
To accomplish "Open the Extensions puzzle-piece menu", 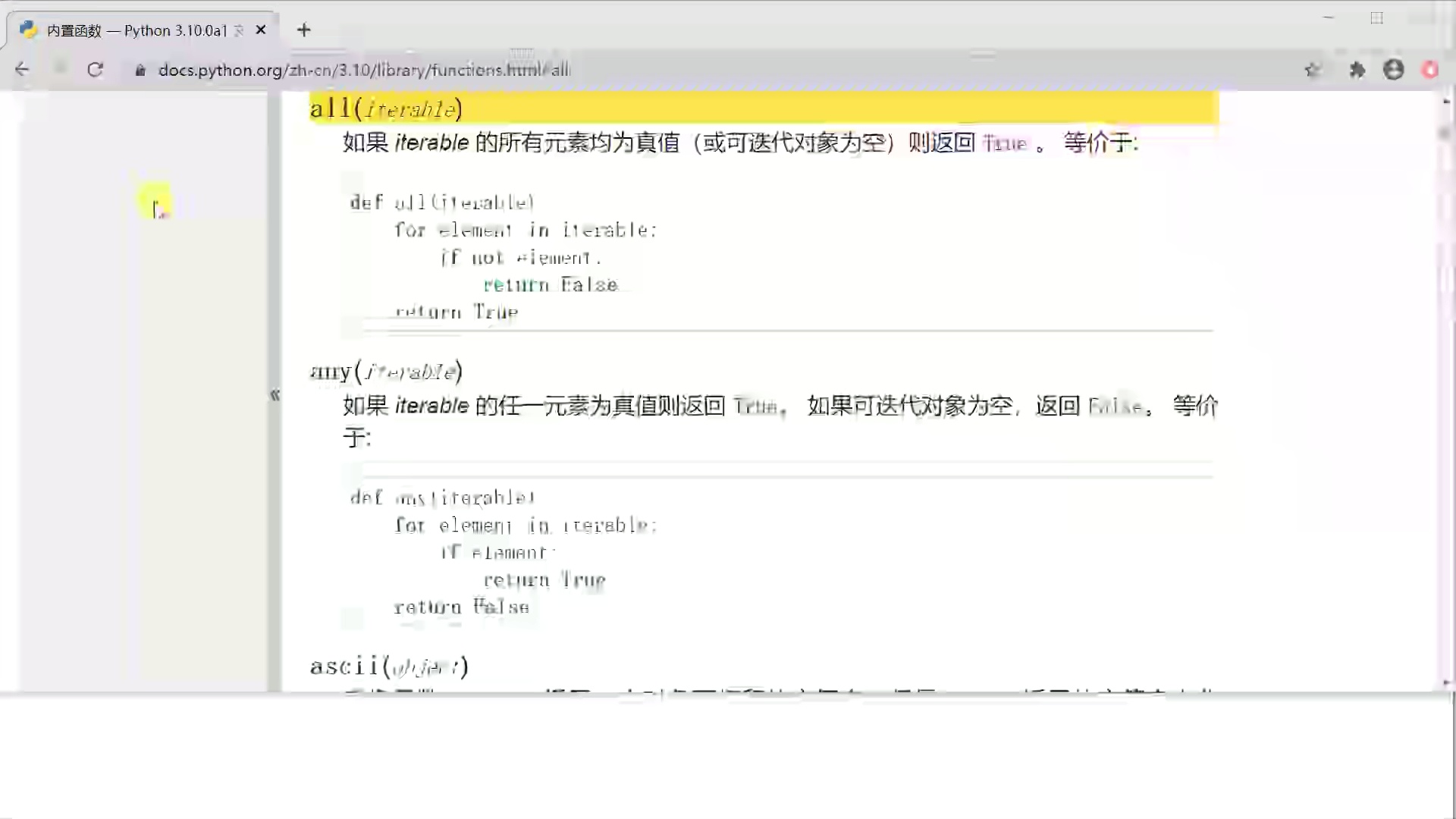I will [1357, 69].
